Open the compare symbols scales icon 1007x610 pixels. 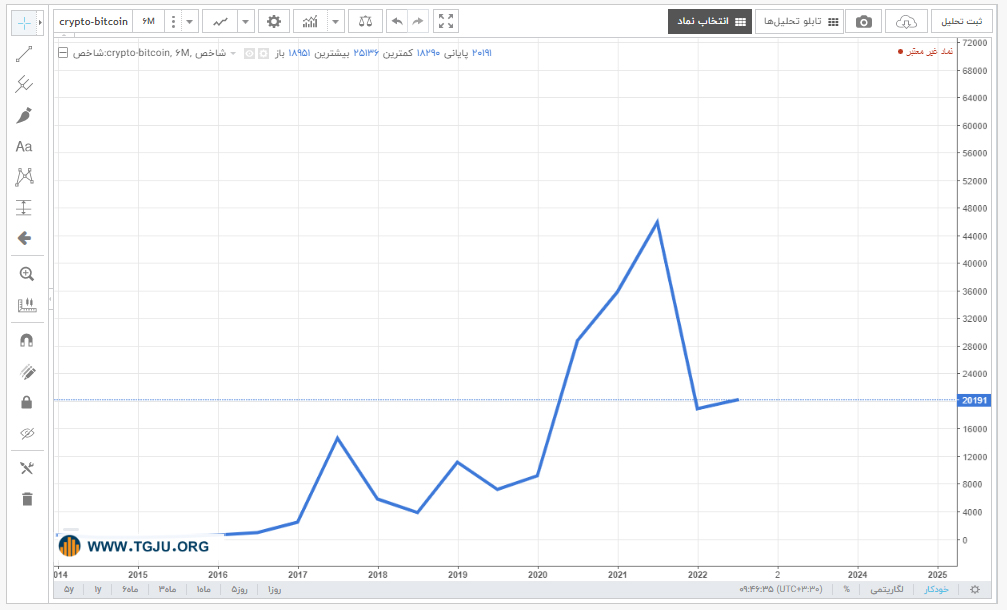(365, 21)
